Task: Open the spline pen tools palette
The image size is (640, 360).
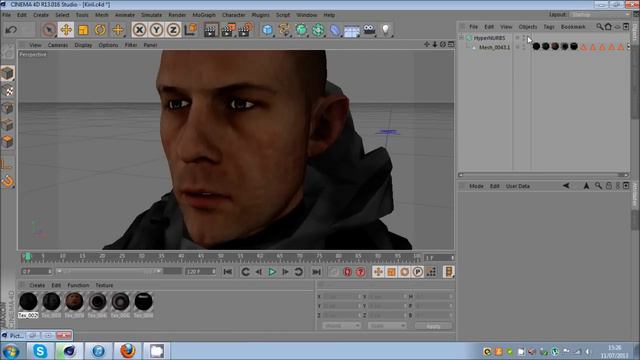Action: coord(284,30)
